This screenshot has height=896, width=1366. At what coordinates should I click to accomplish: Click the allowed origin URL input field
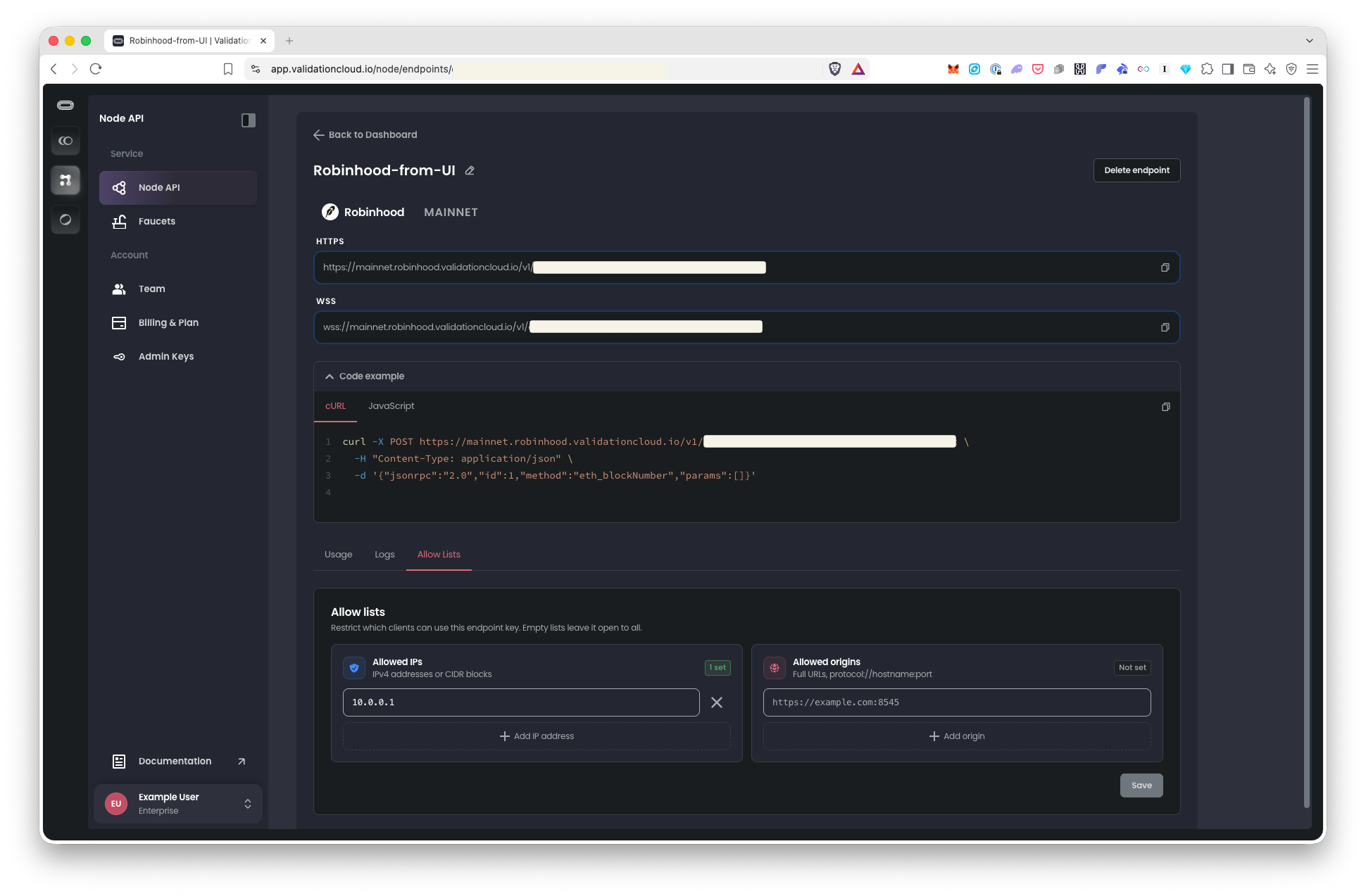tap(957, 702)
